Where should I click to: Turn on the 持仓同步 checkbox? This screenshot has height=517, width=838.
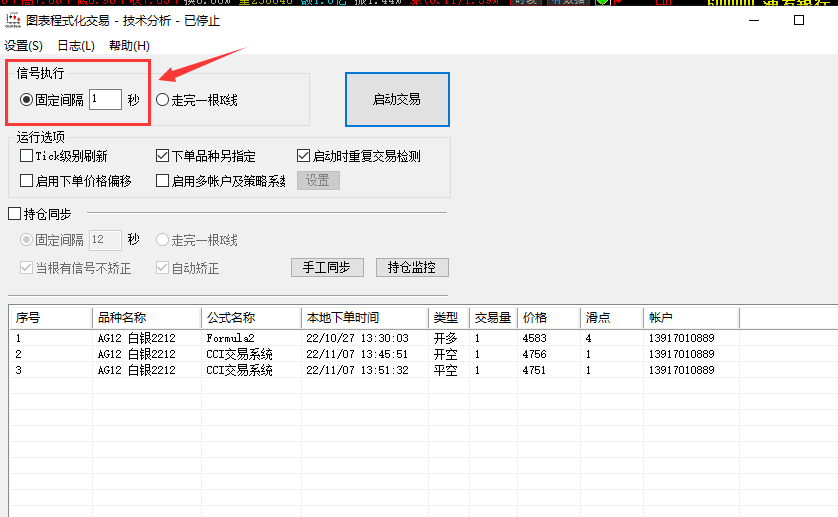(14, 214)
